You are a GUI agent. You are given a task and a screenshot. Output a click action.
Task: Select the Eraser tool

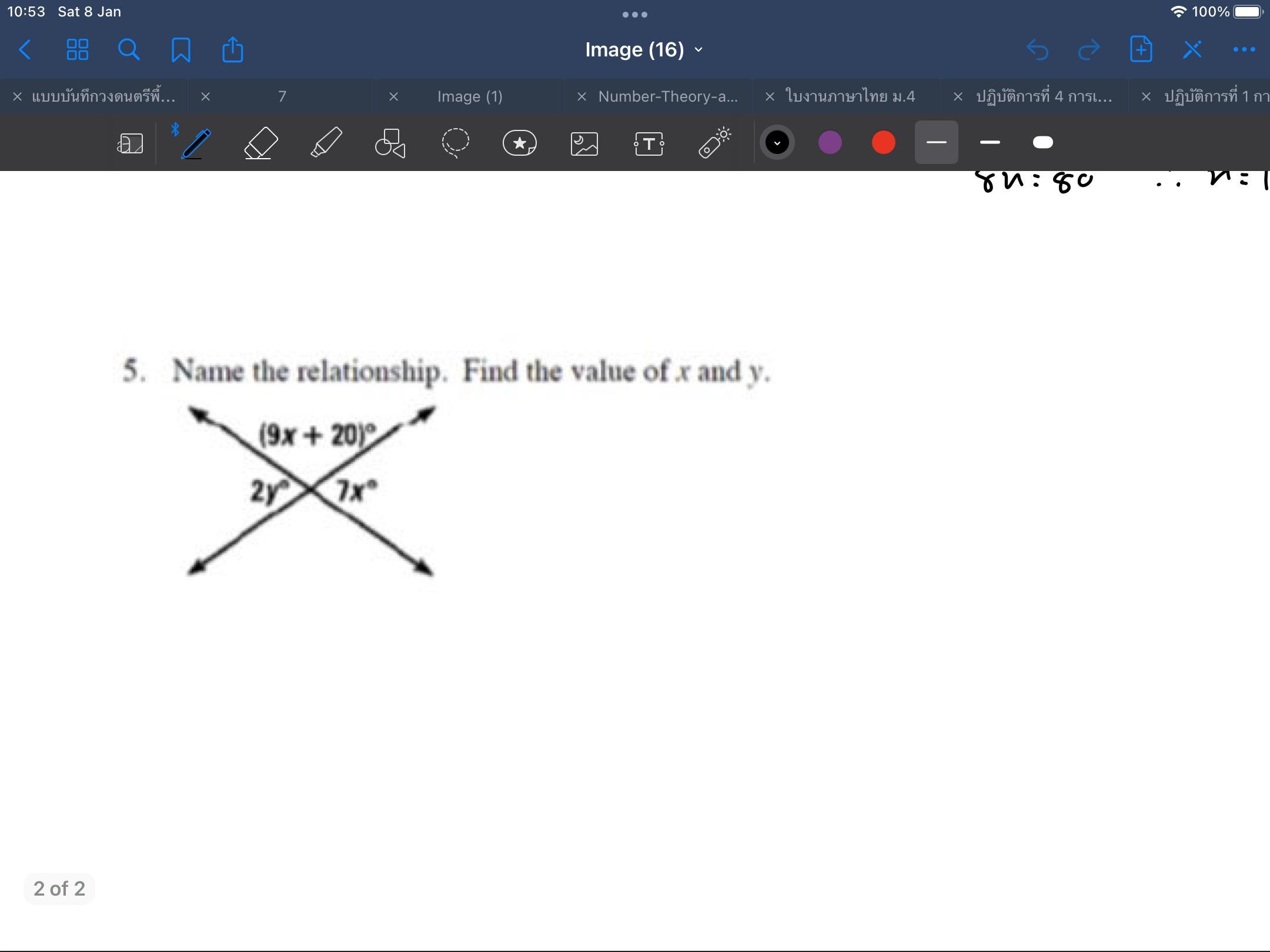260,143
